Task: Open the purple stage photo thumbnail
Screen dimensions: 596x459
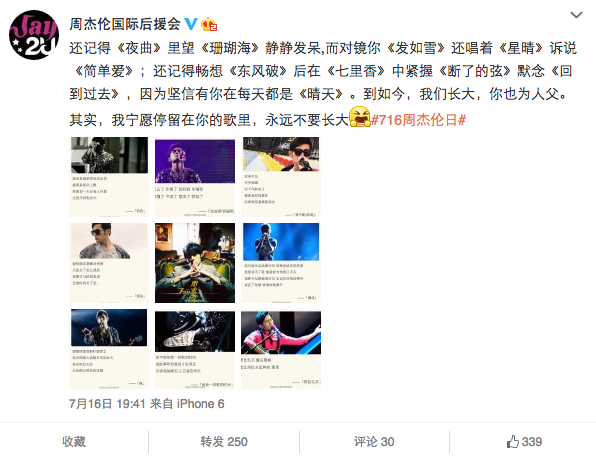Action: click(x=195, y=177)
